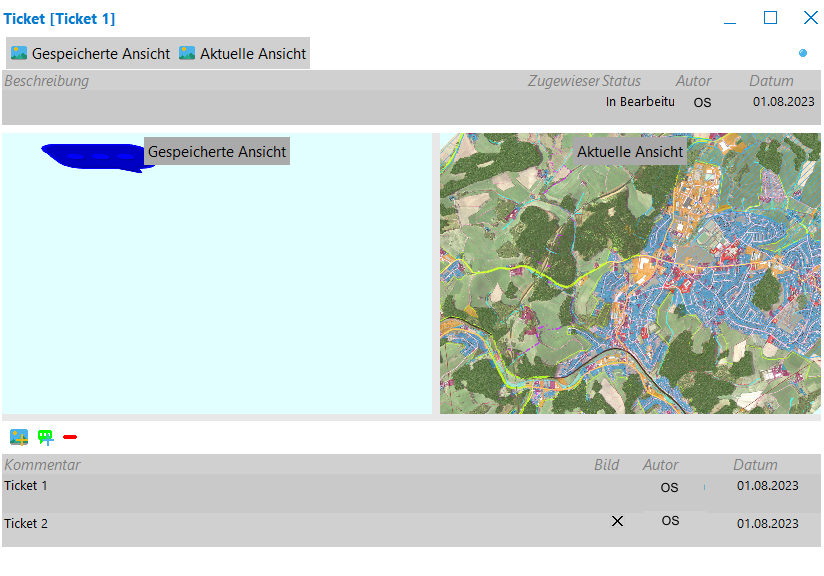824x576 pixels.
Task: Click the Gespeicherte Ansicht label over the left panel
Action: [x=217, y=152]
